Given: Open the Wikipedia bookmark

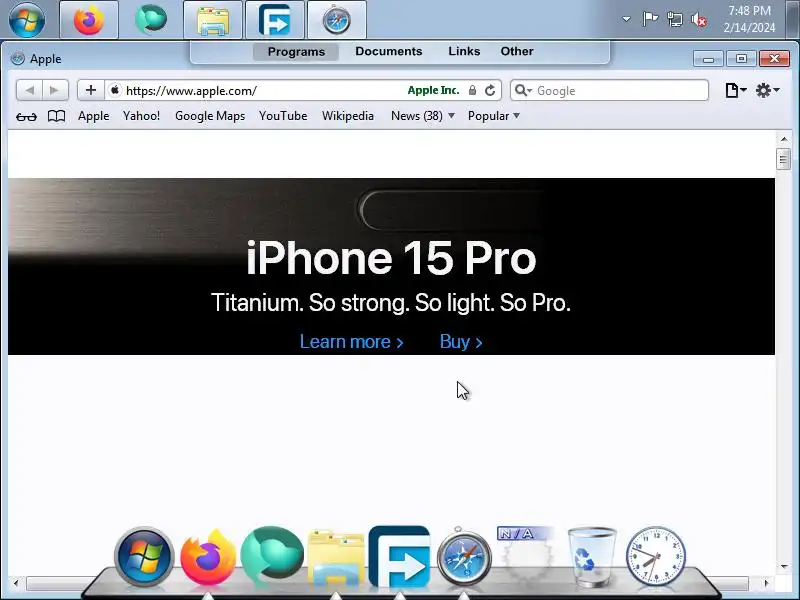Looking at the screenshot, I should point(347,116).
